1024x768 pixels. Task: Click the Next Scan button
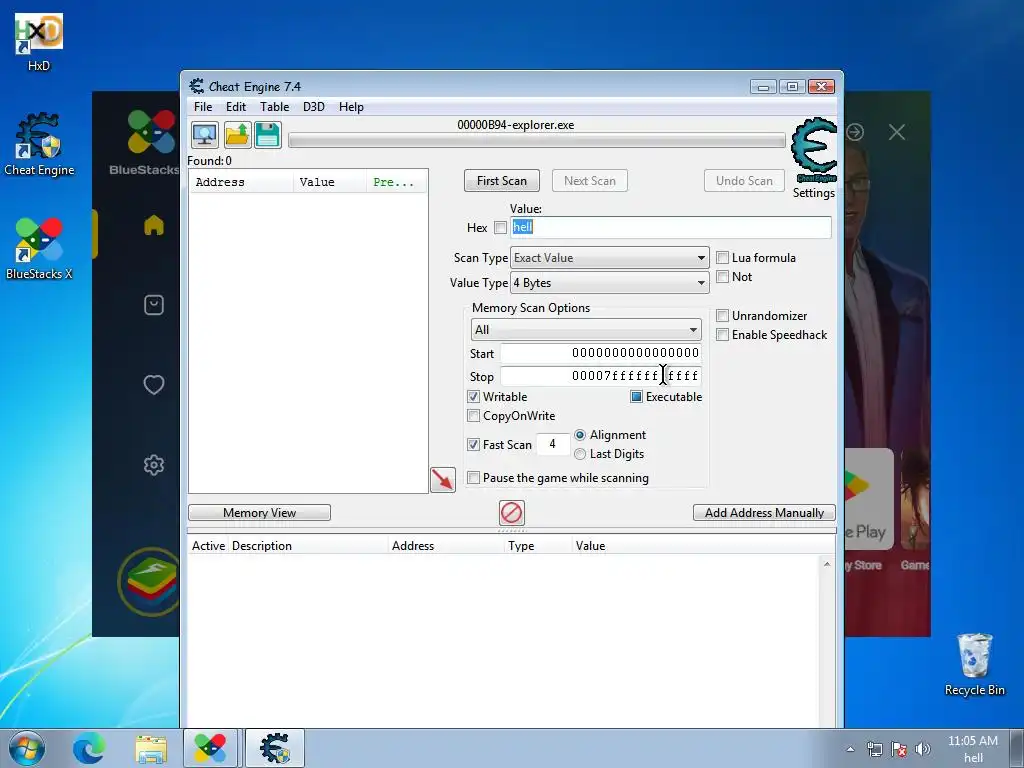click(x=590, y=181)
